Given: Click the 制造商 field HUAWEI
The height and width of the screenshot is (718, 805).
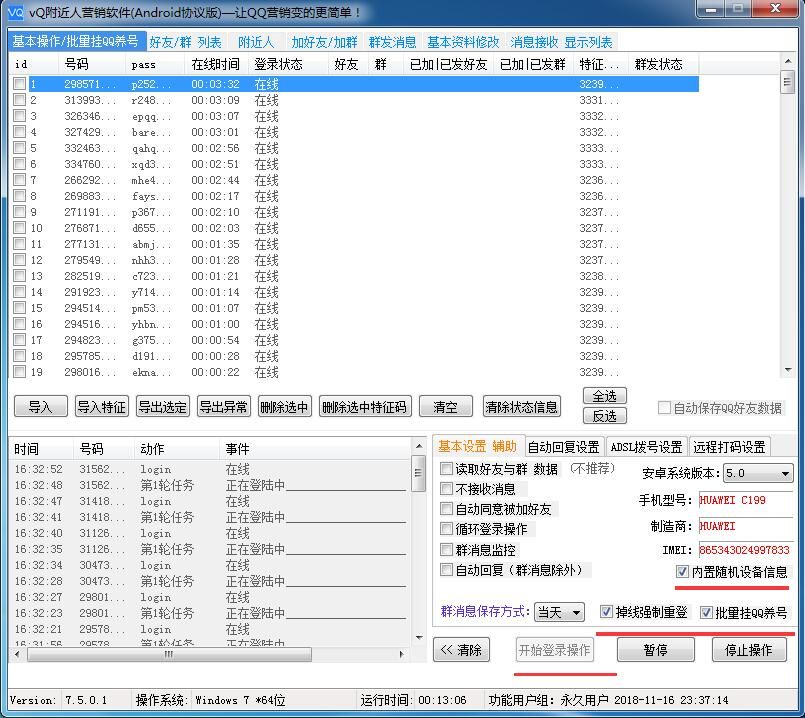Looking at the screenshot, I should [745, 526].
